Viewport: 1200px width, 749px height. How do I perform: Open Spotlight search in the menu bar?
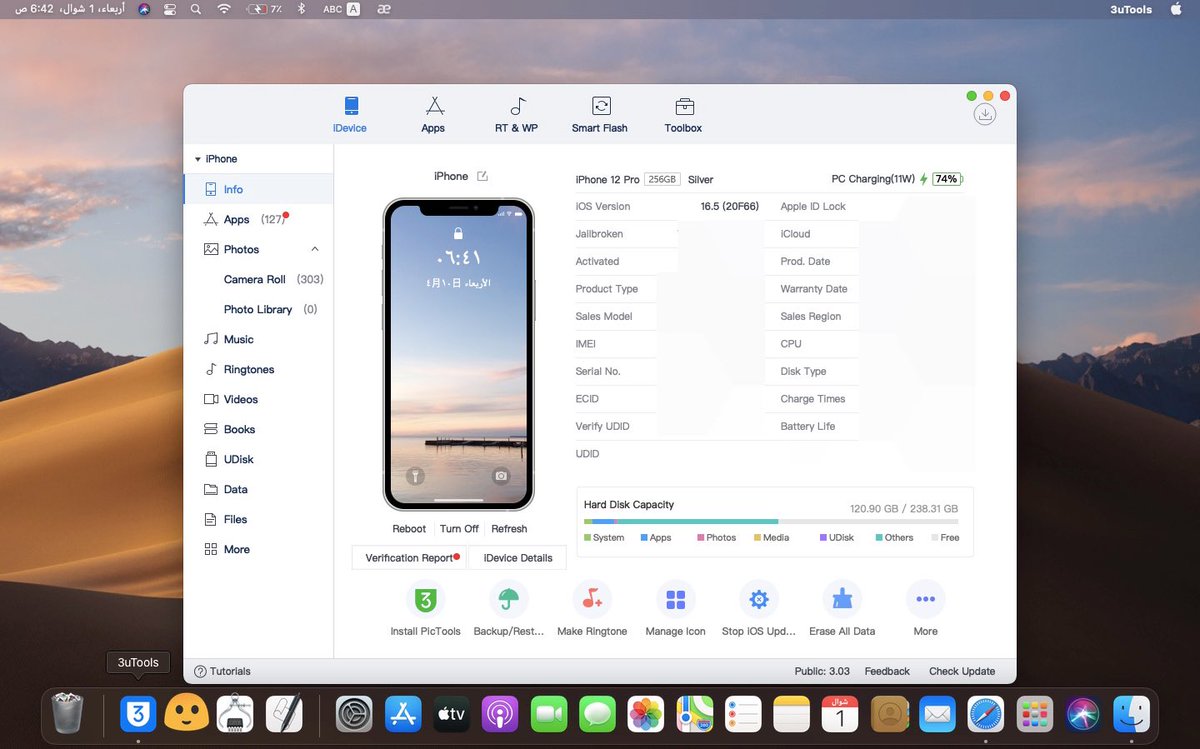[194, 9]
